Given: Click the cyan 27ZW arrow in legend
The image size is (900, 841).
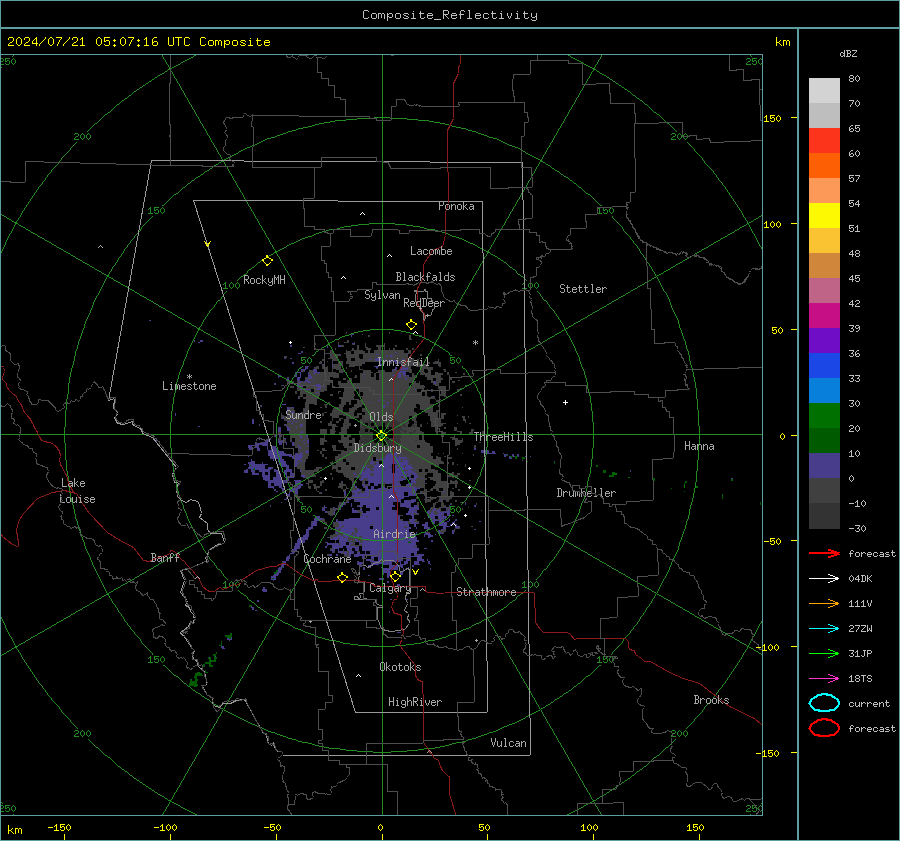Looking at the screenshot, I should tap(824, 629).
